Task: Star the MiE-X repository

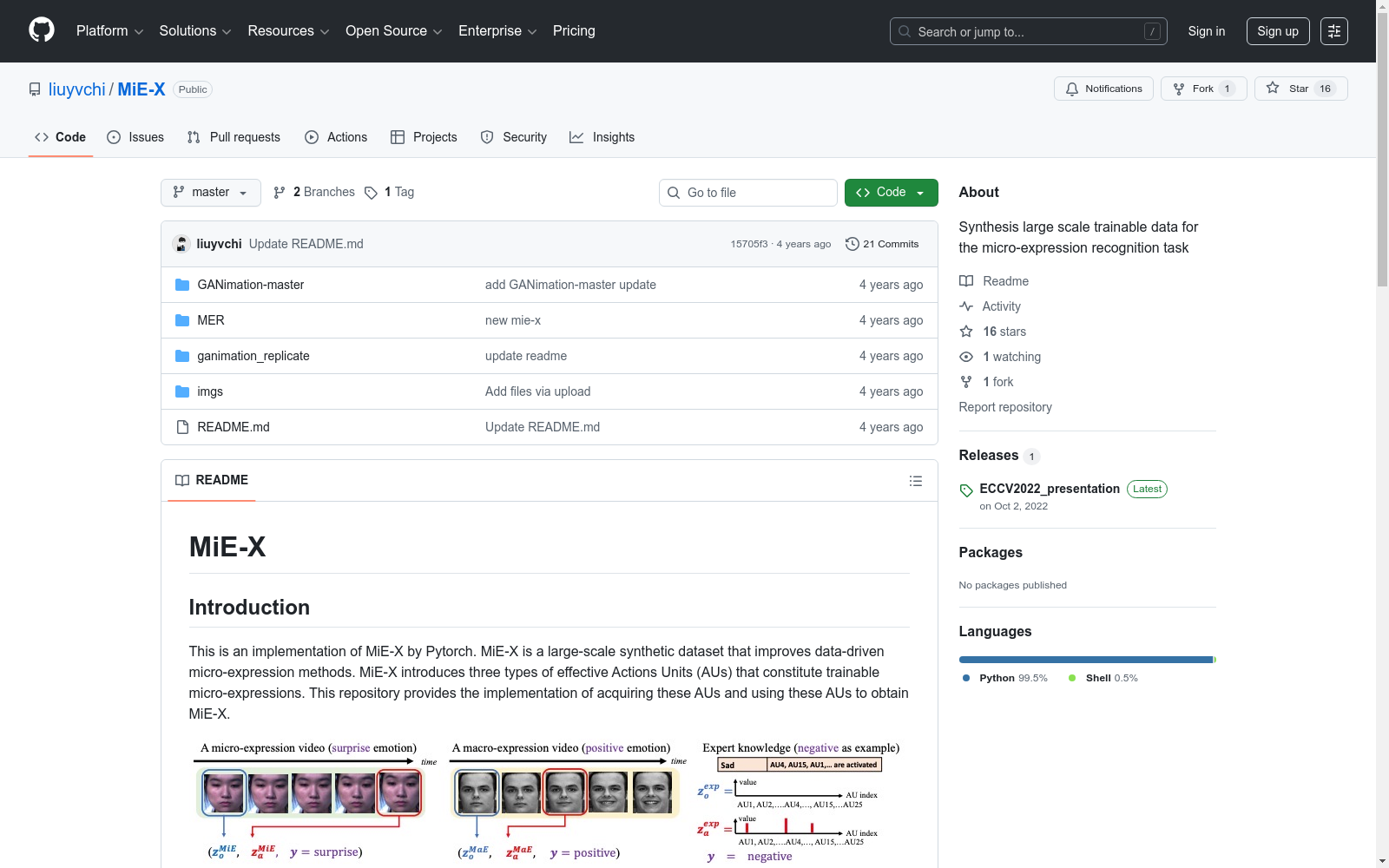Action: (x=1287, y=89)
